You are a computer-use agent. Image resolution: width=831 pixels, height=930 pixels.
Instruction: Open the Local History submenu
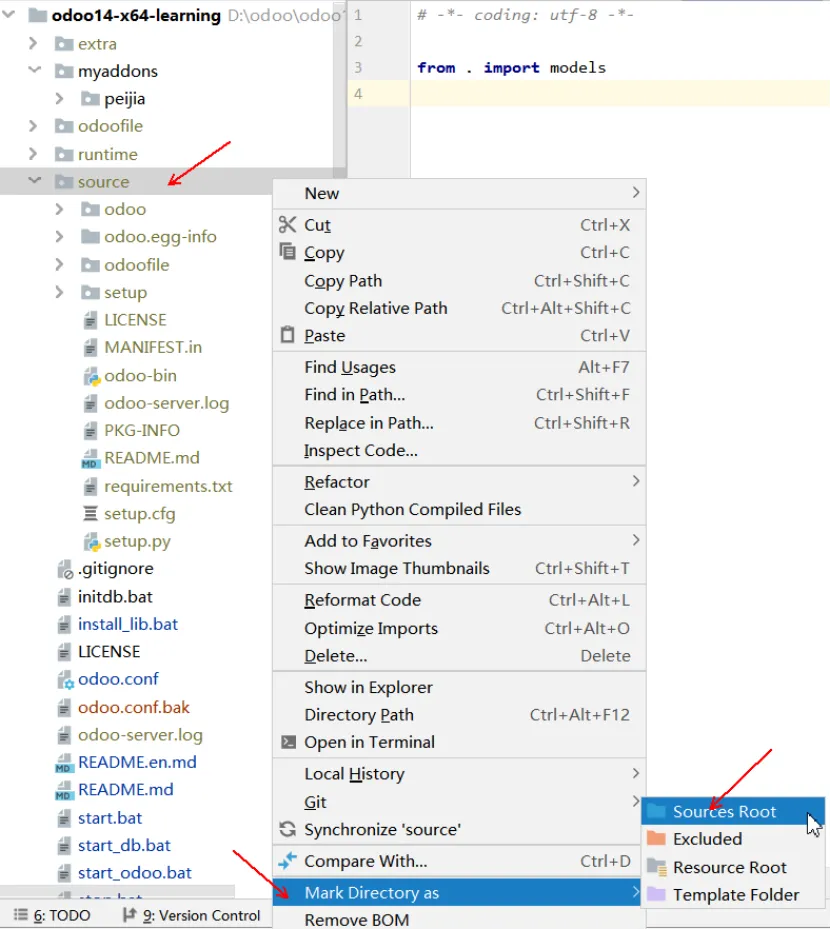[459, 773]
